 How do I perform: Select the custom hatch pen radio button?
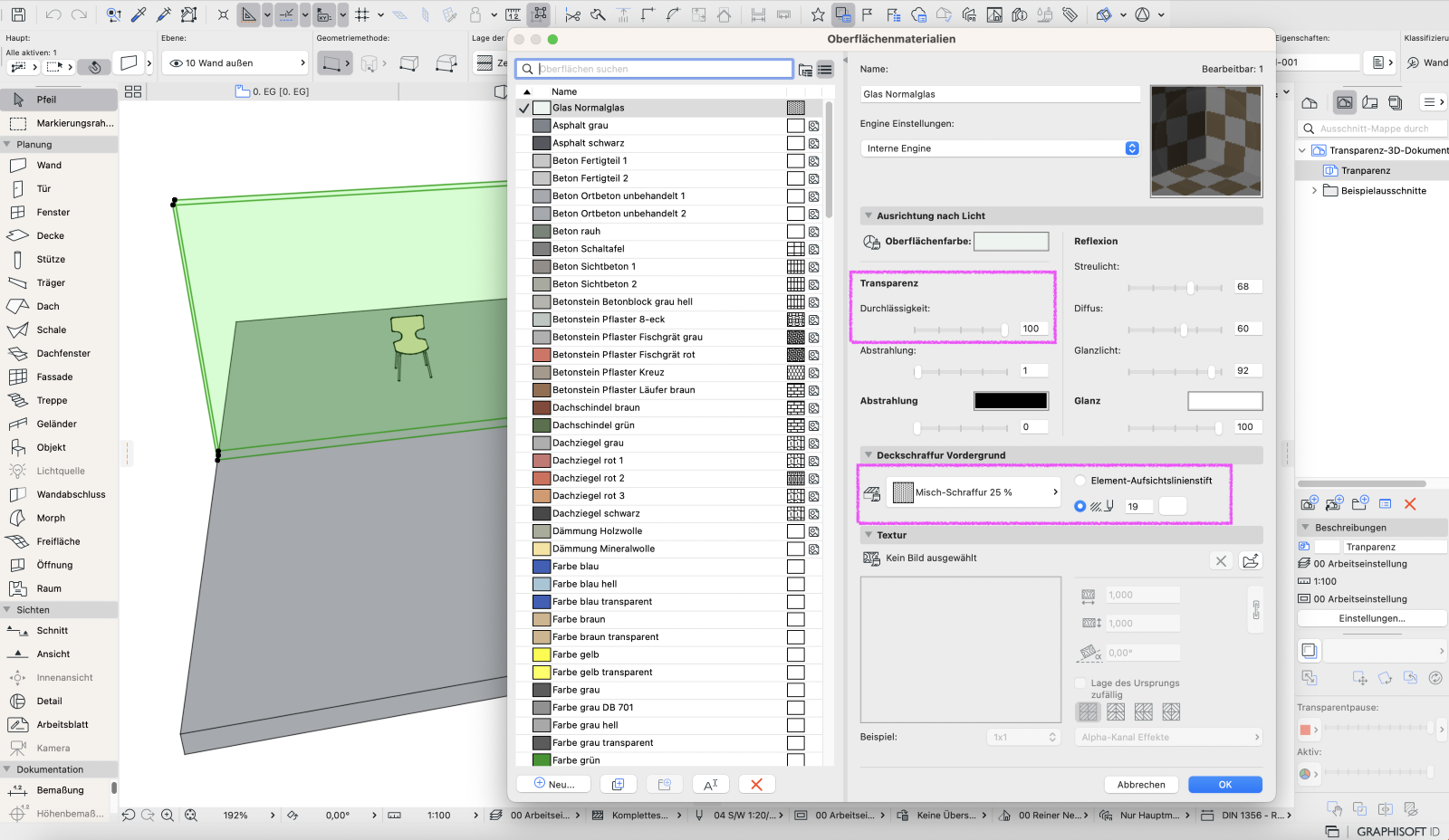click(1080, 507)
